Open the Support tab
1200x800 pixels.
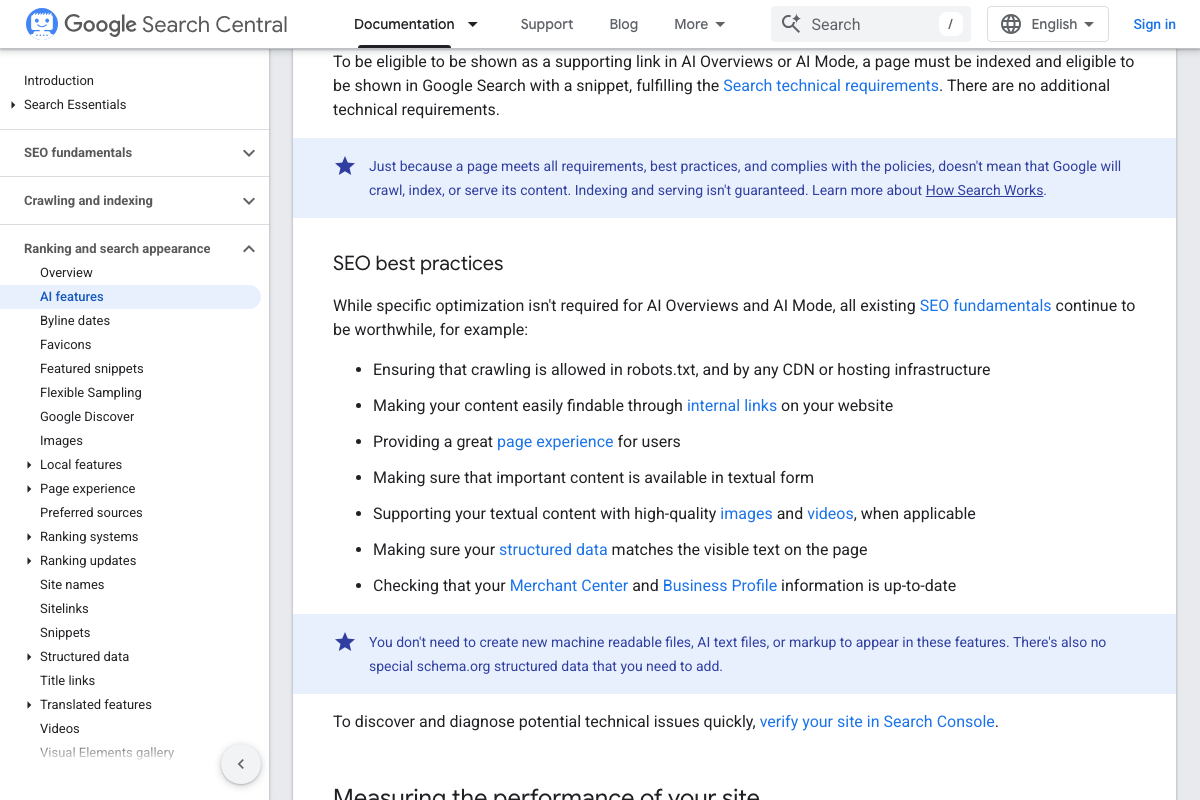click(x=547, y=24)
